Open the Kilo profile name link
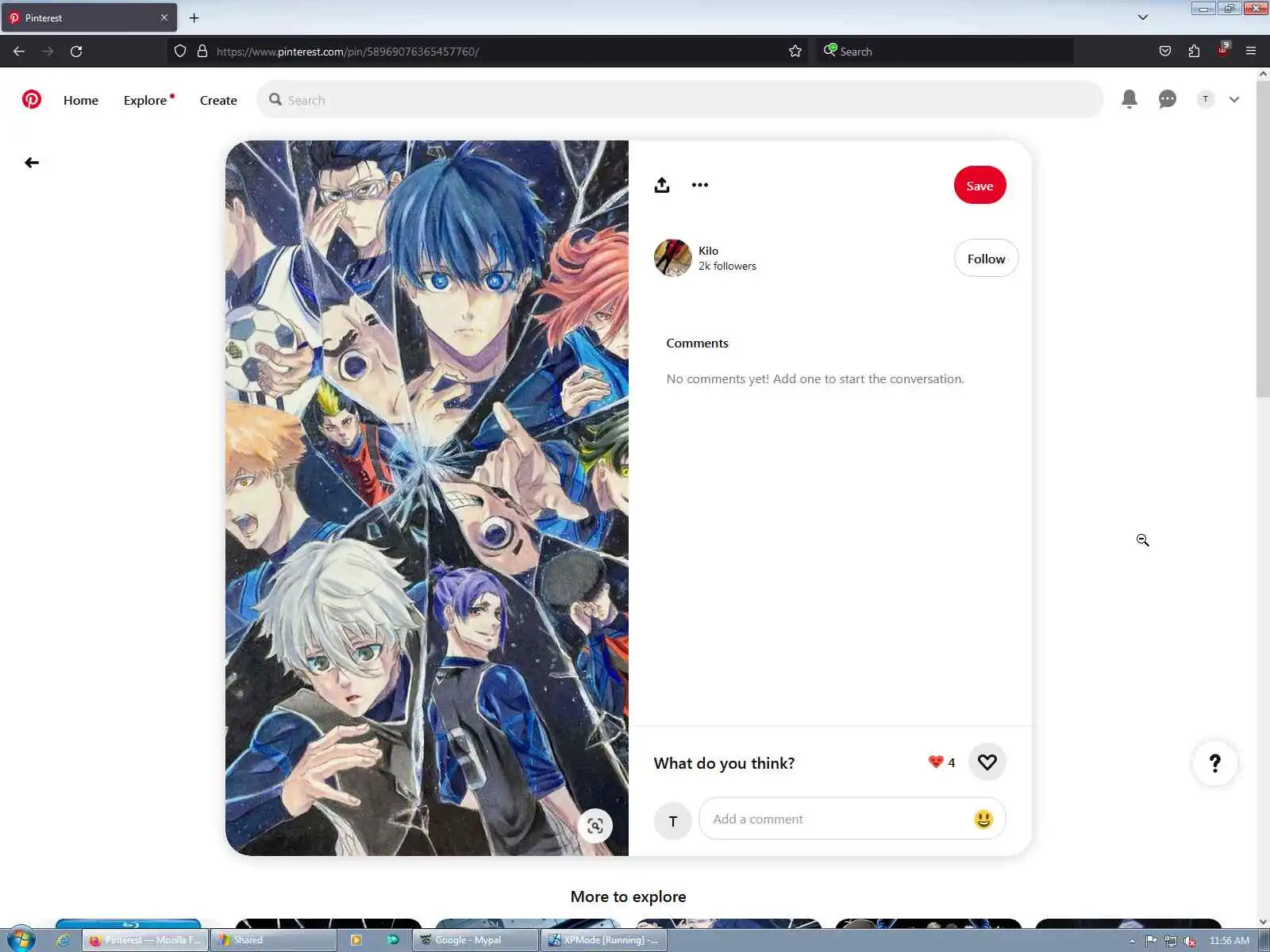This screenshot has width=1270, height=952. tap(708, 251)
